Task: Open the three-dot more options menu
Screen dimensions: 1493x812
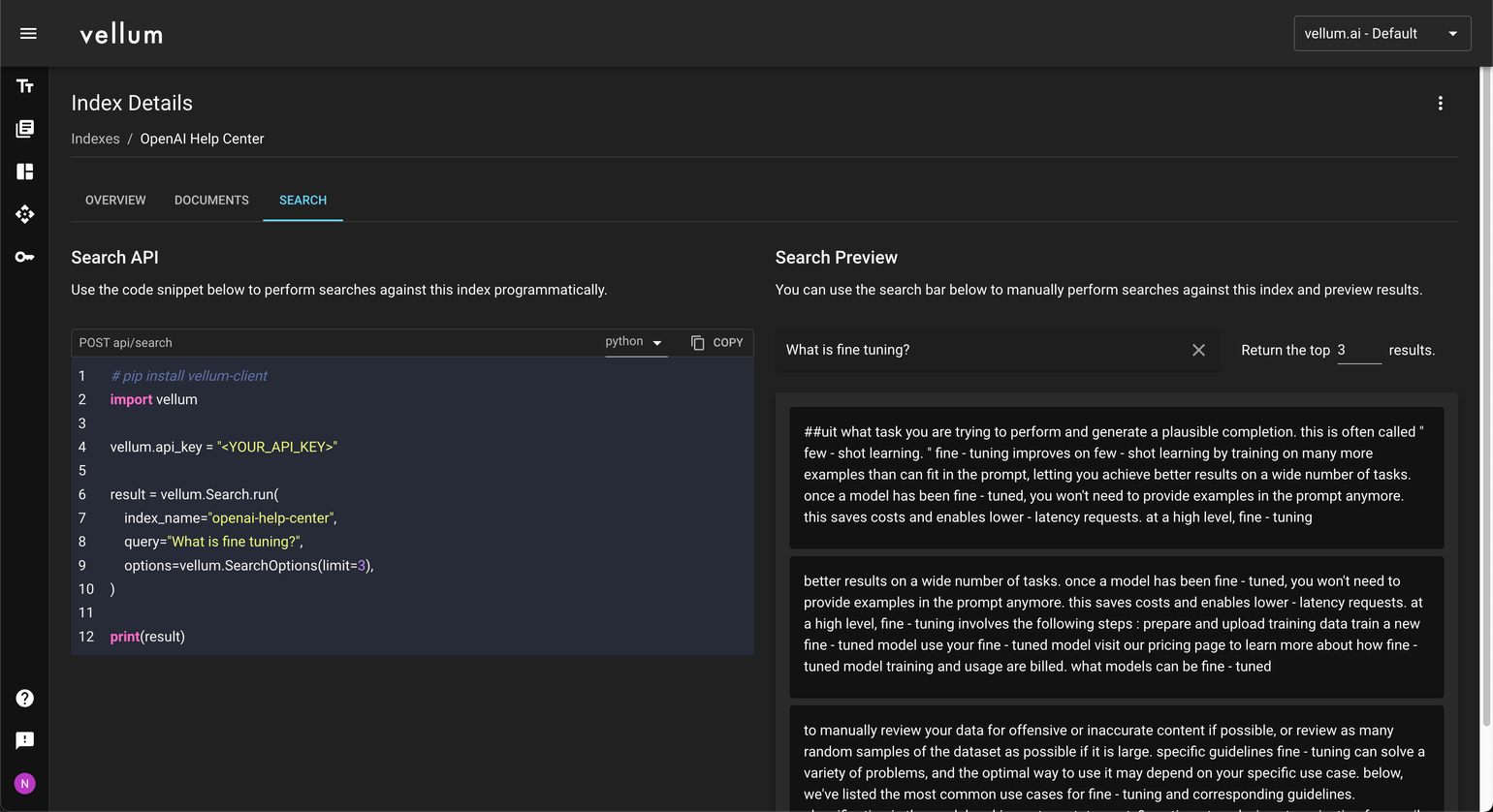Action: (x=1441, y=103)
